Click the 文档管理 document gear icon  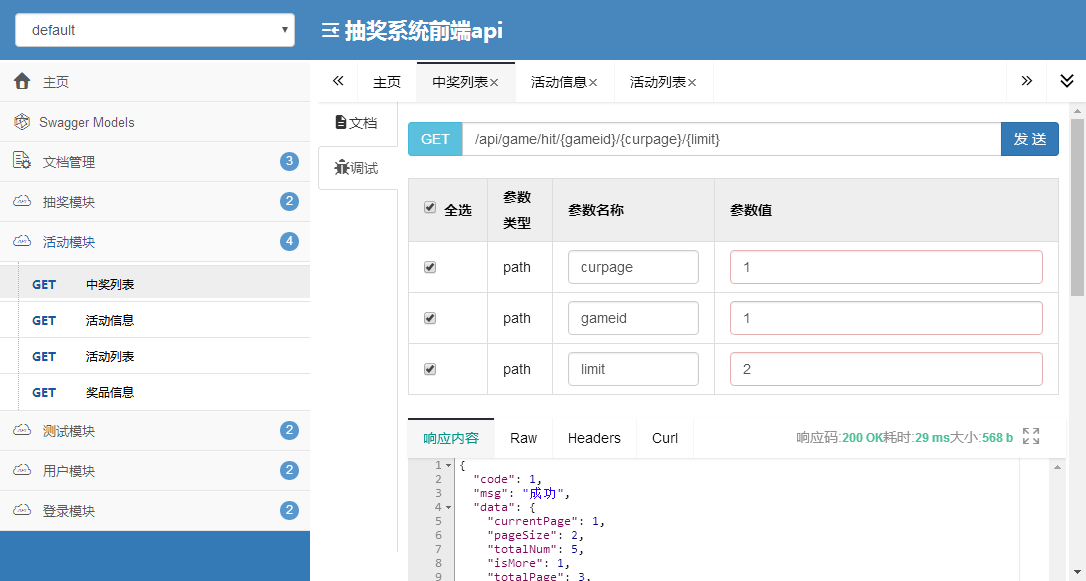point(21,161)
